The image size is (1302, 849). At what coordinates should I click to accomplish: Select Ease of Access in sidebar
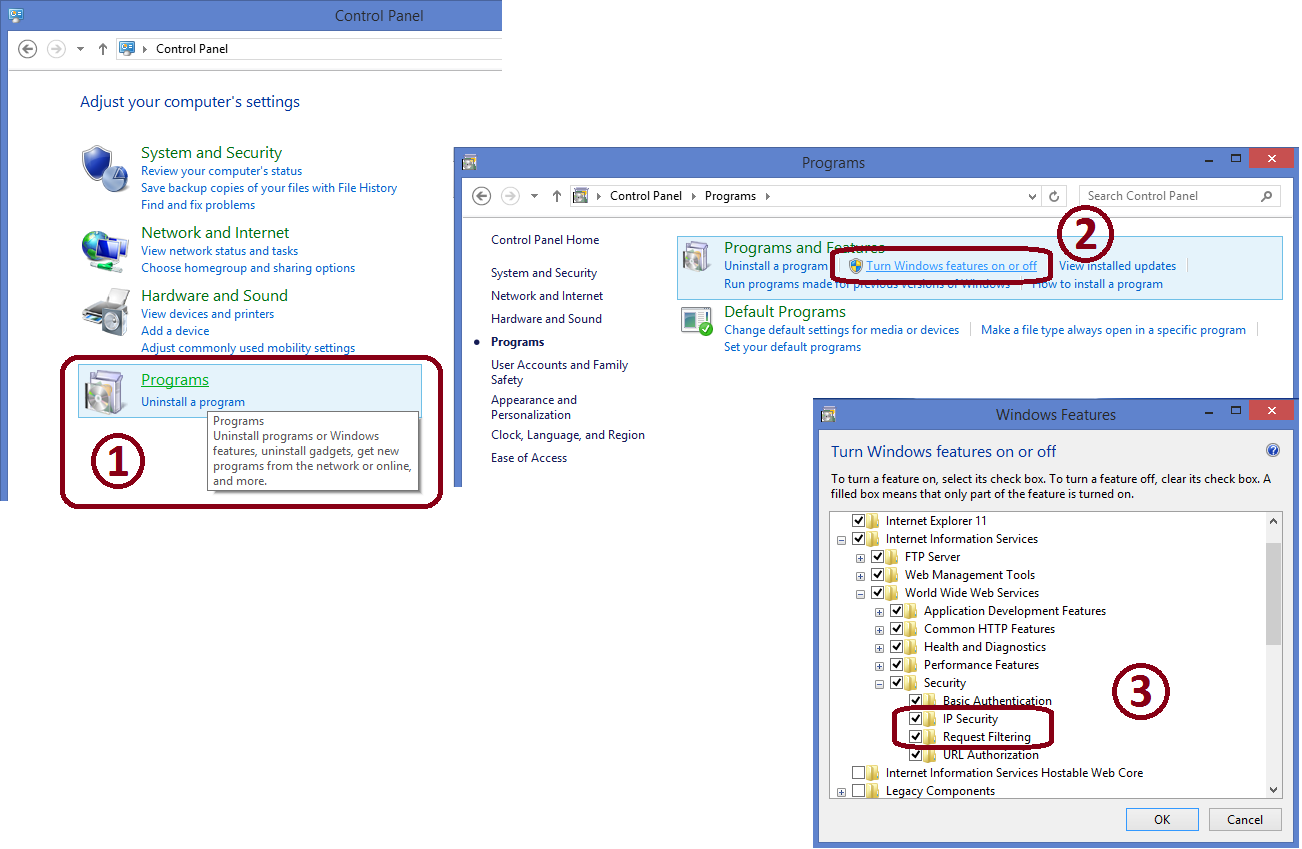(x=529, y=458)
